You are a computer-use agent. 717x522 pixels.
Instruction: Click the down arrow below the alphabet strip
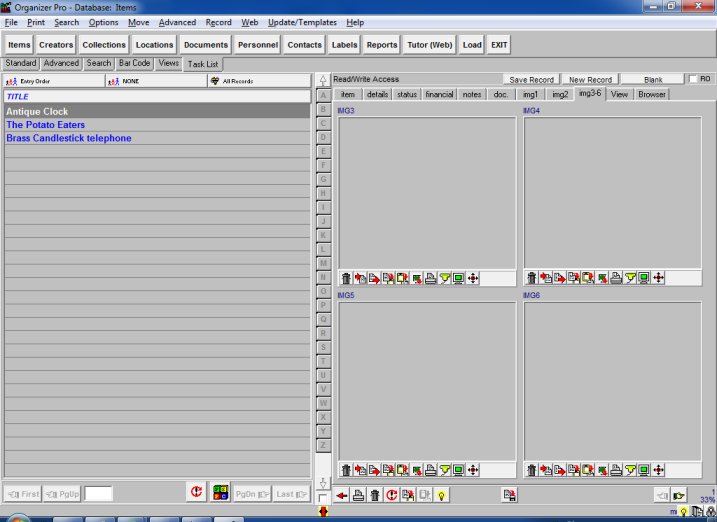pyautogui.click(x=323, y=483)
